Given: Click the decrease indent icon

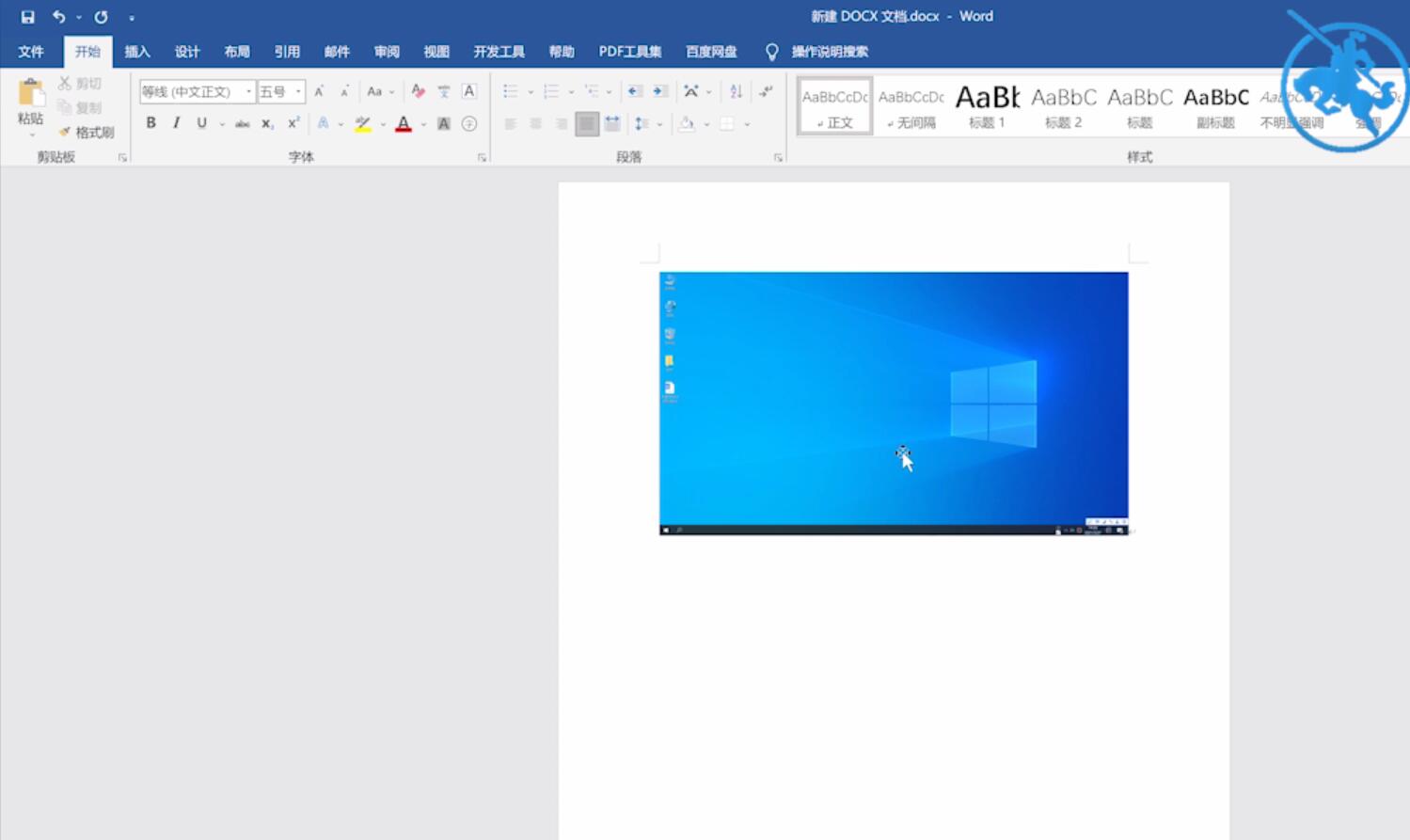Looking at the screenshot, I should [634, 91].
